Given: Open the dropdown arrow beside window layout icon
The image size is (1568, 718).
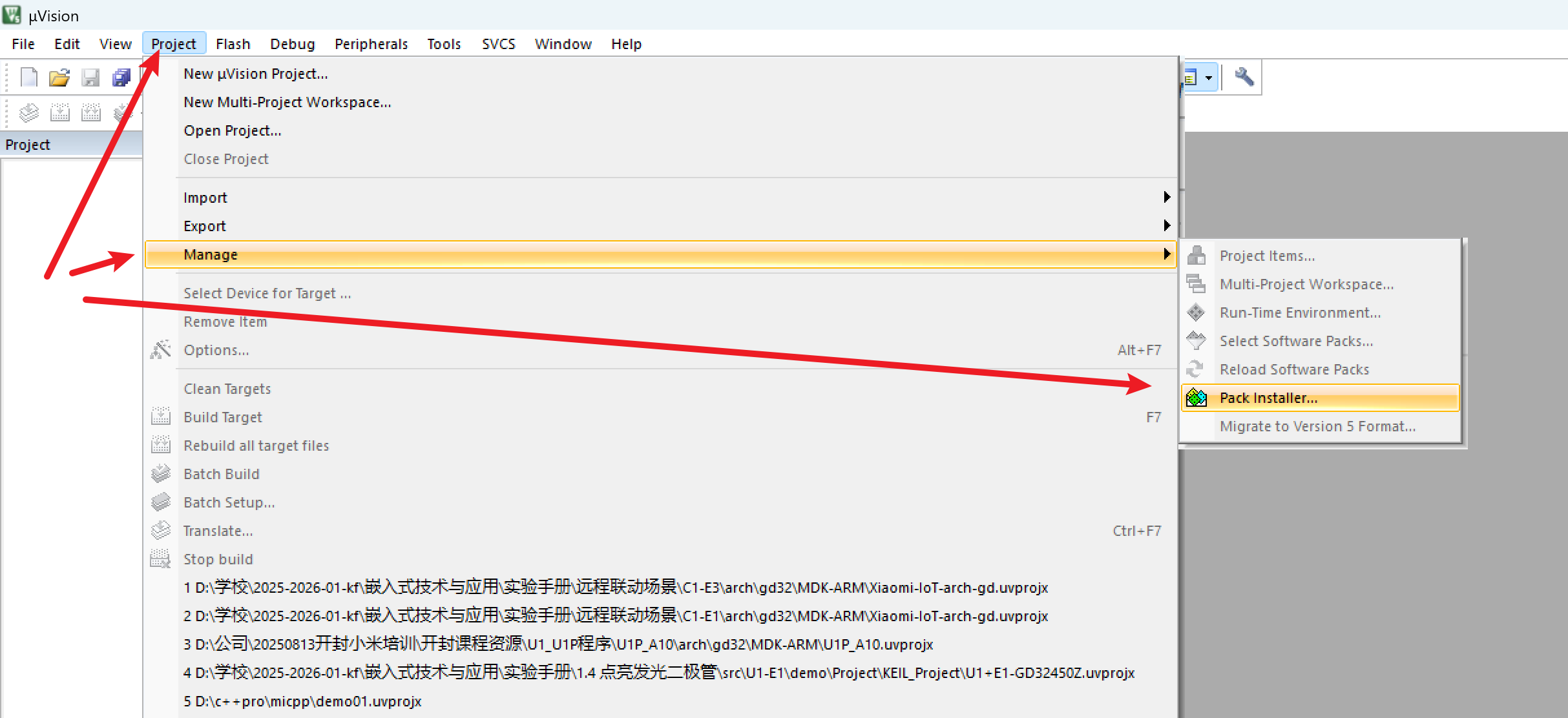Looking at the screenshot, I should pyautogui.click(x=1209, y=77).
